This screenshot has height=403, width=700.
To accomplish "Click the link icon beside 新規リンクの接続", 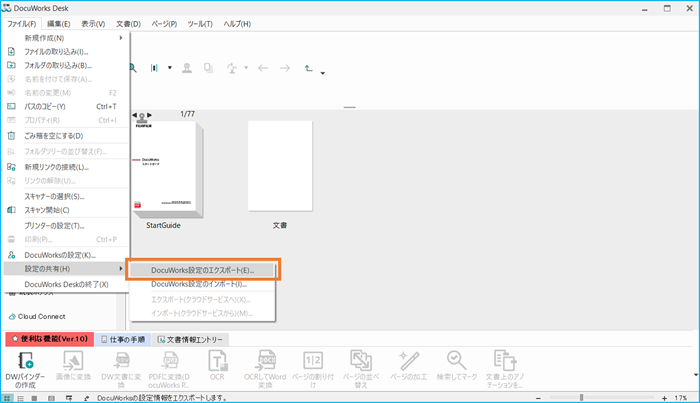I will 12,167.
